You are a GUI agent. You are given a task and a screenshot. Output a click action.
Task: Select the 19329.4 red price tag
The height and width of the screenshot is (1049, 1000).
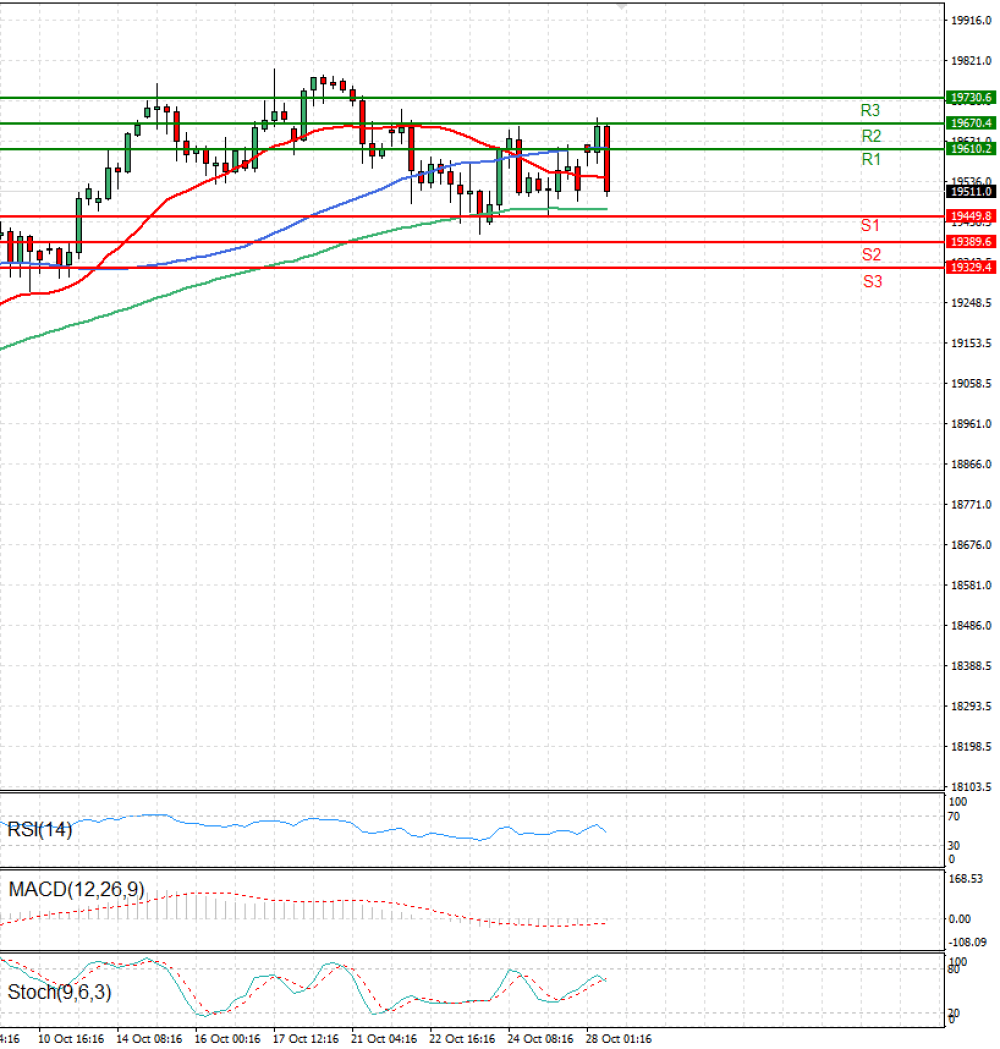[x=971, y=268]
